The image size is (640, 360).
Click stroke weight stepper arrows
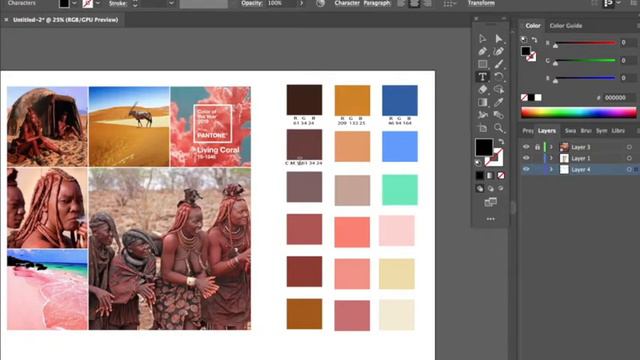coord(135,3)
